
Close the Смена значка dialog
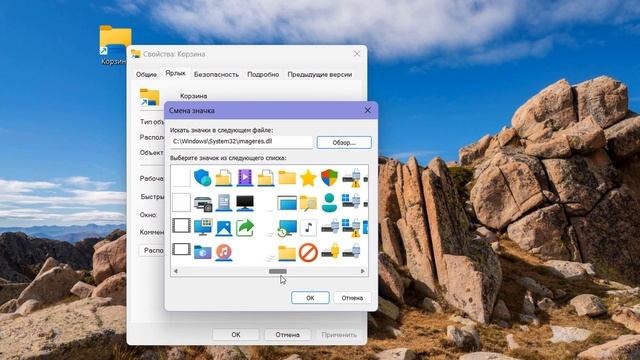click(x=367, y=110)
